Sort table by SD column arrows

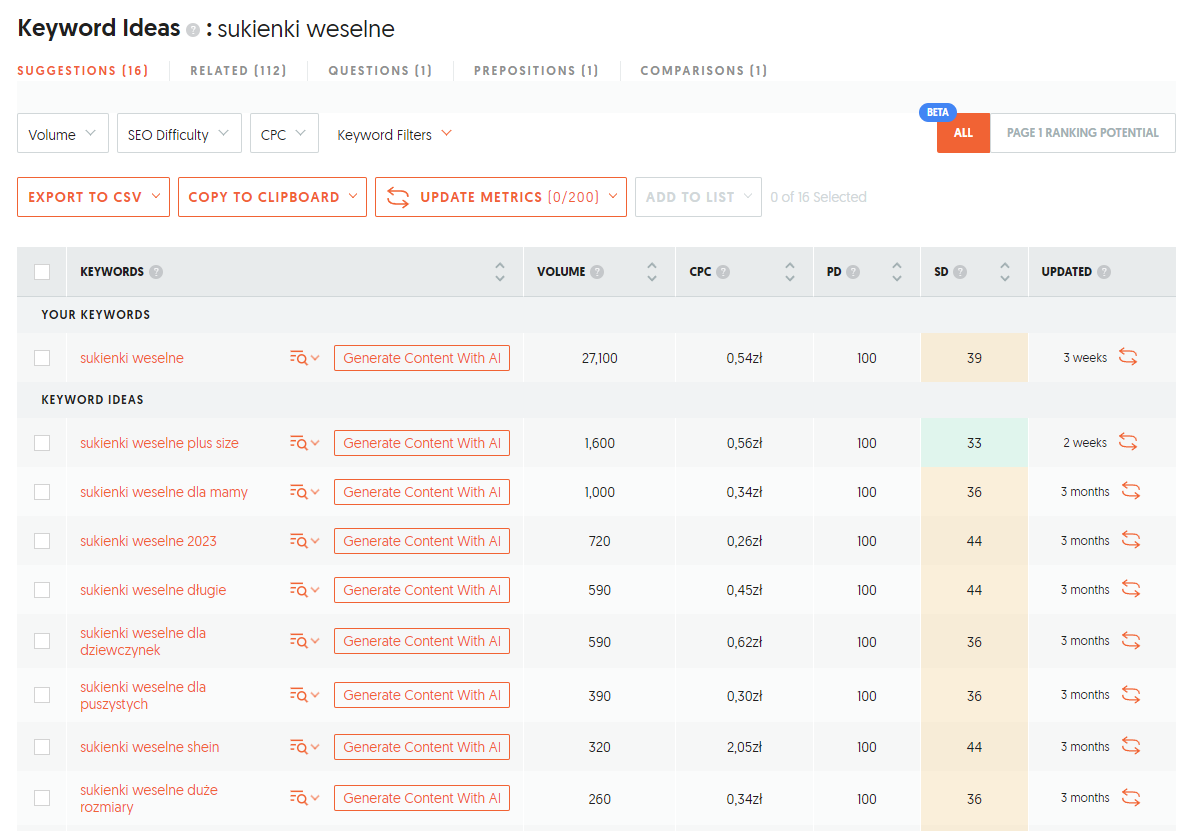[1004, 272]
